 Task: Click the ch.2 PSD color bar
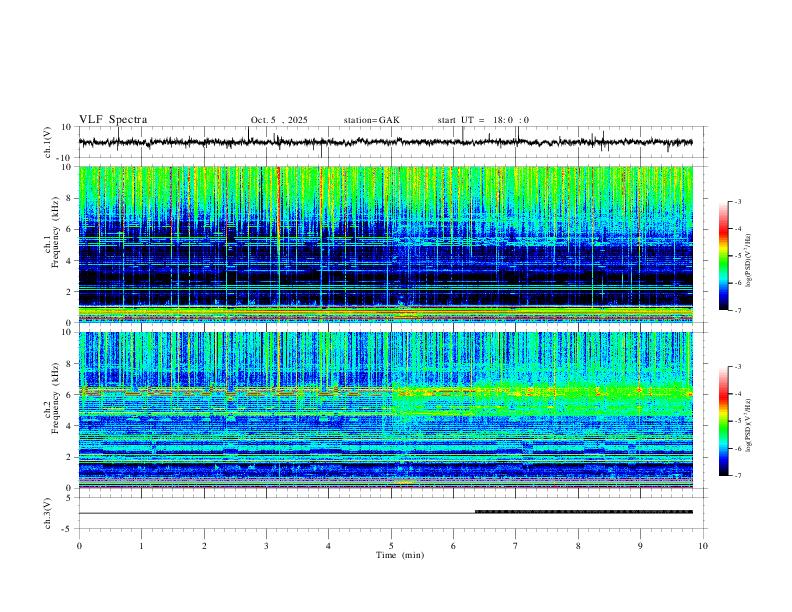(724, 421)
